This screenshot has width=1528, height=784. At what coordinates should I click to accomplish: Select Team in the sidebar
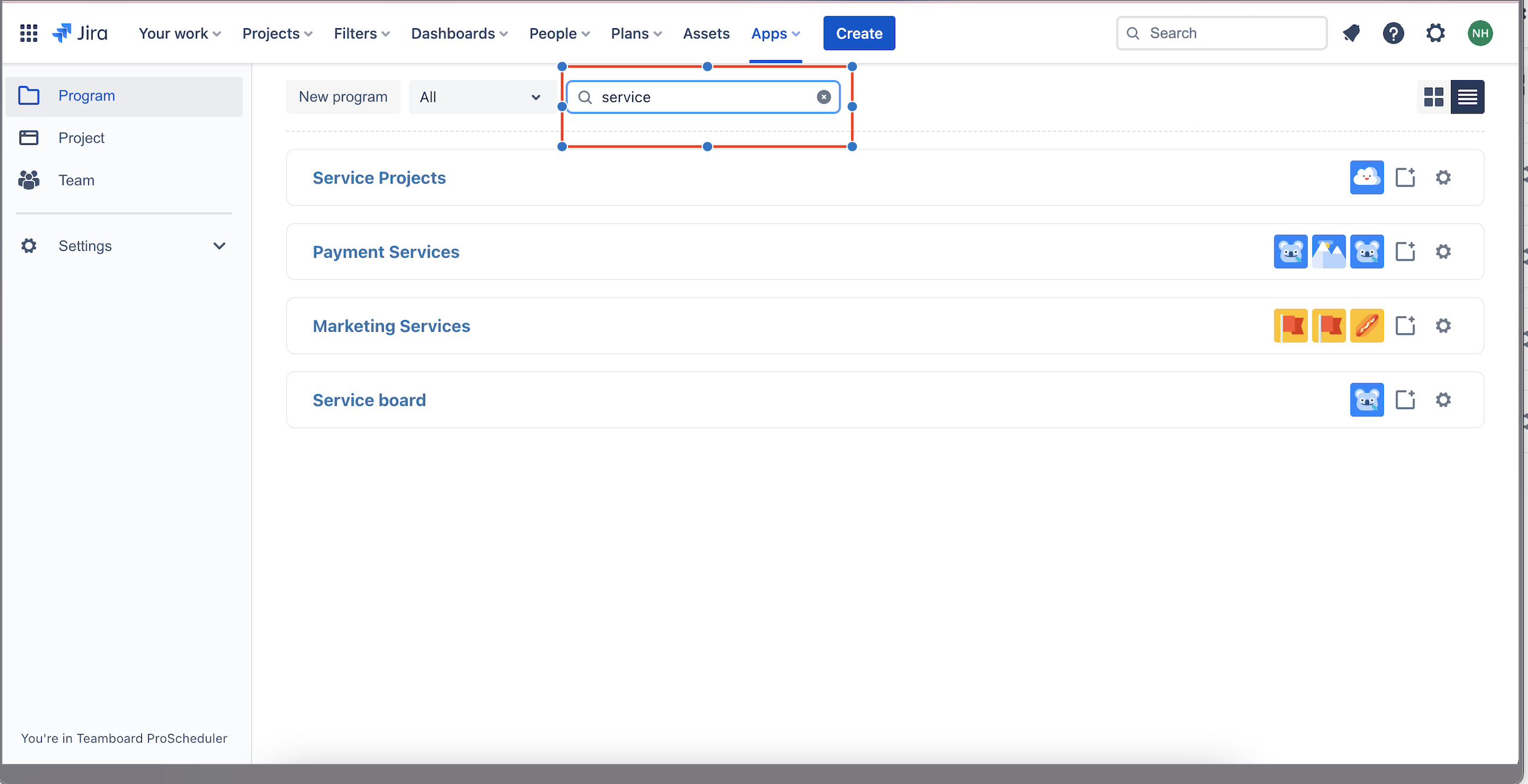coord(76,180)
